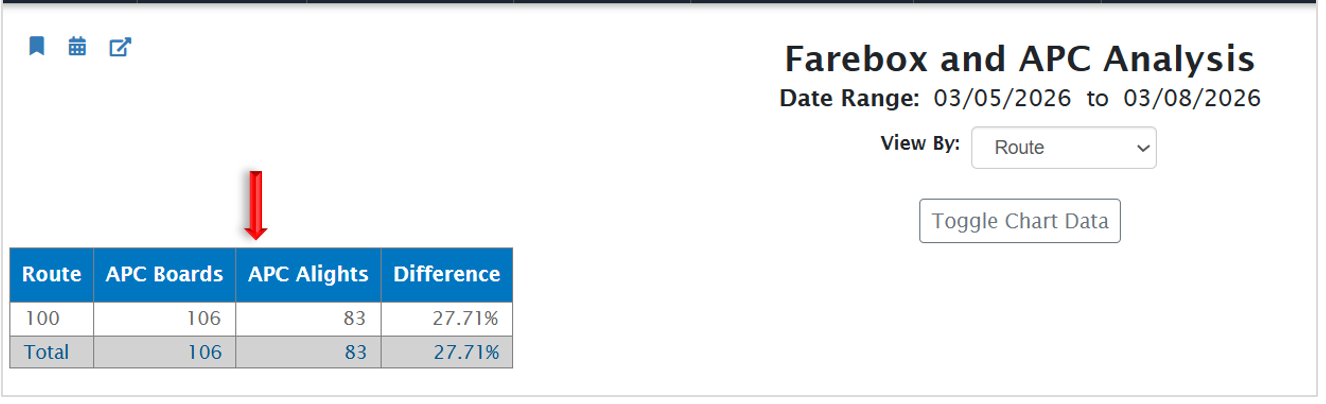The image size is (1326, 404).
Task: Sort by the Route column header
Action: click(x=52, y=274)
